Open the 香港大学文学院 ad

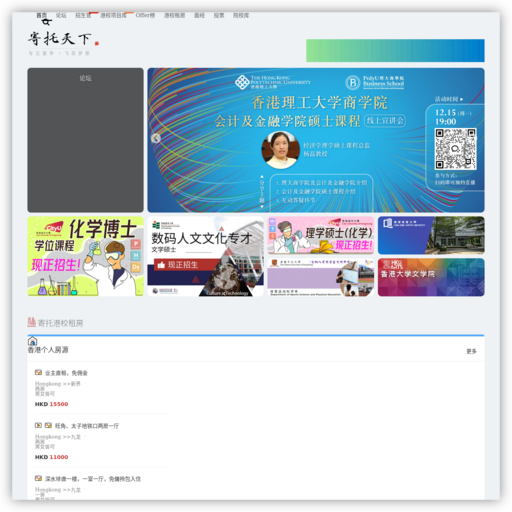[431, 277]
